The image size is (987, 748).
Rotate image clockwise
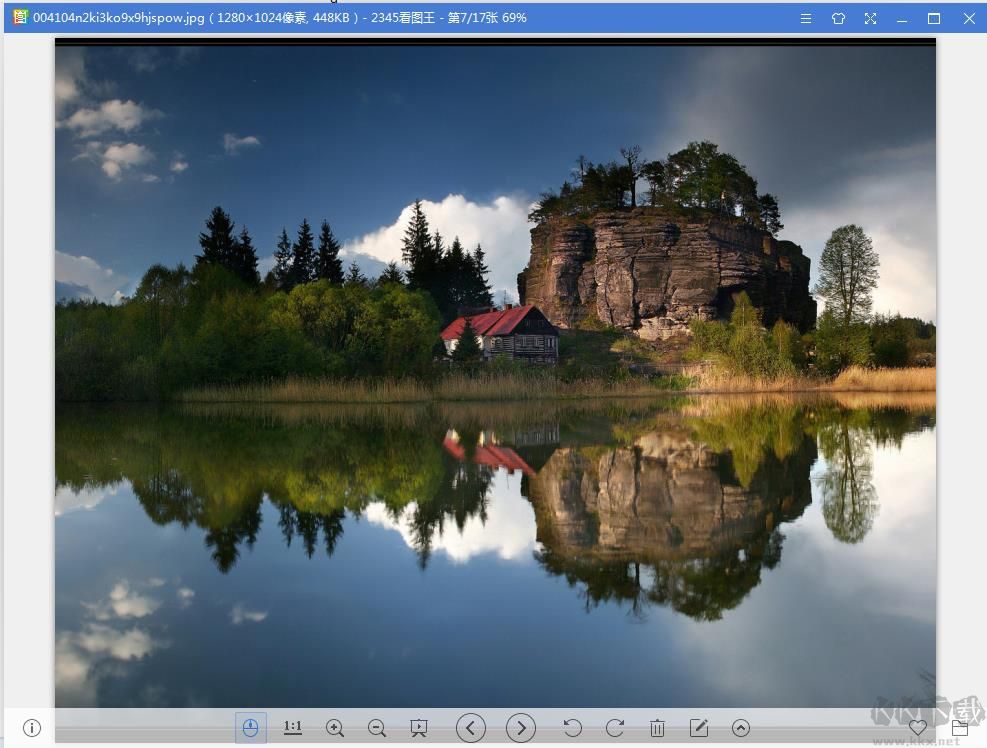tap(615, 728)
